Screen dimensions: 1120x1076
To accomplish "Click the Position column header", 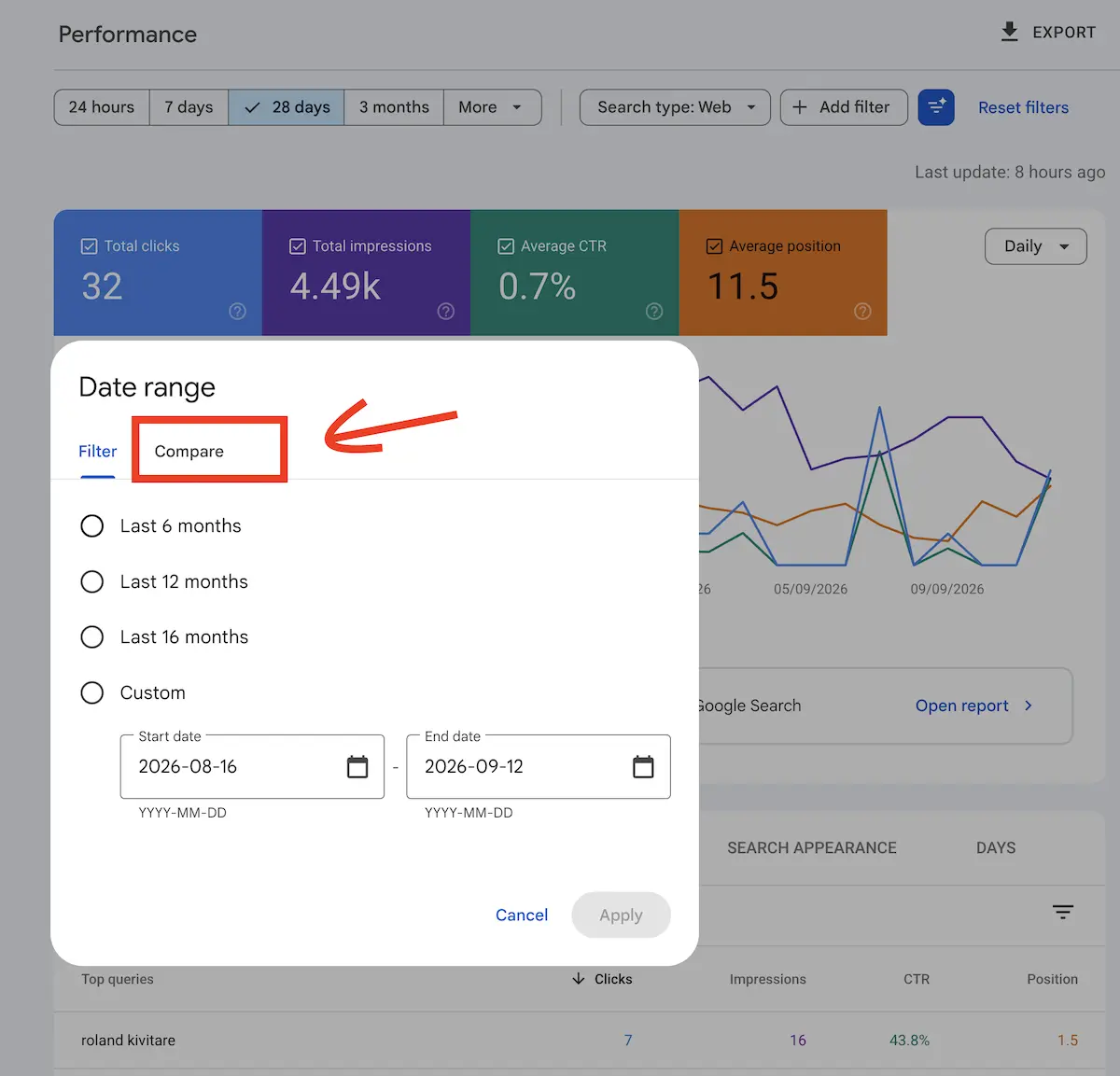I will coord(1053,979).
